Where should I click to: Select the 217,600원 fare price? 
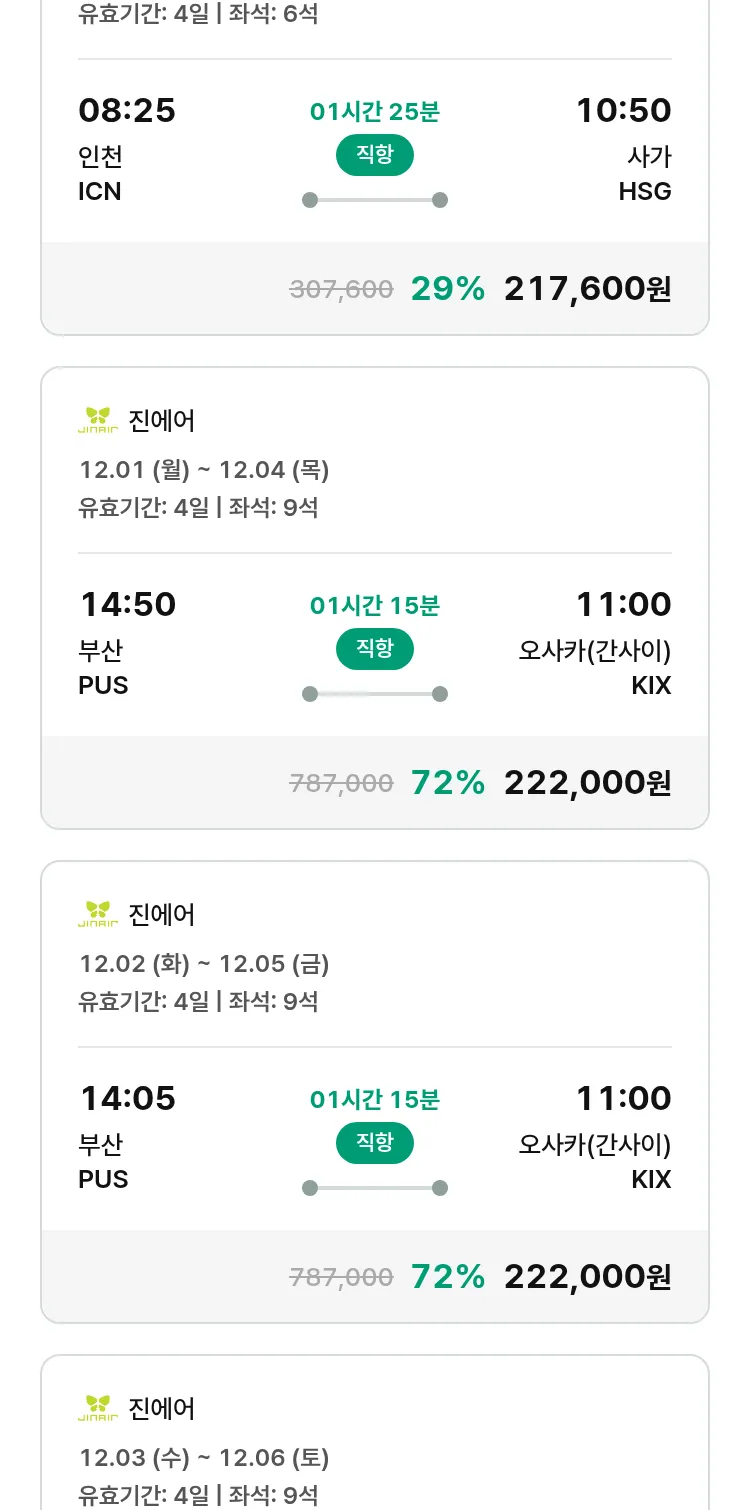[587, 289]
